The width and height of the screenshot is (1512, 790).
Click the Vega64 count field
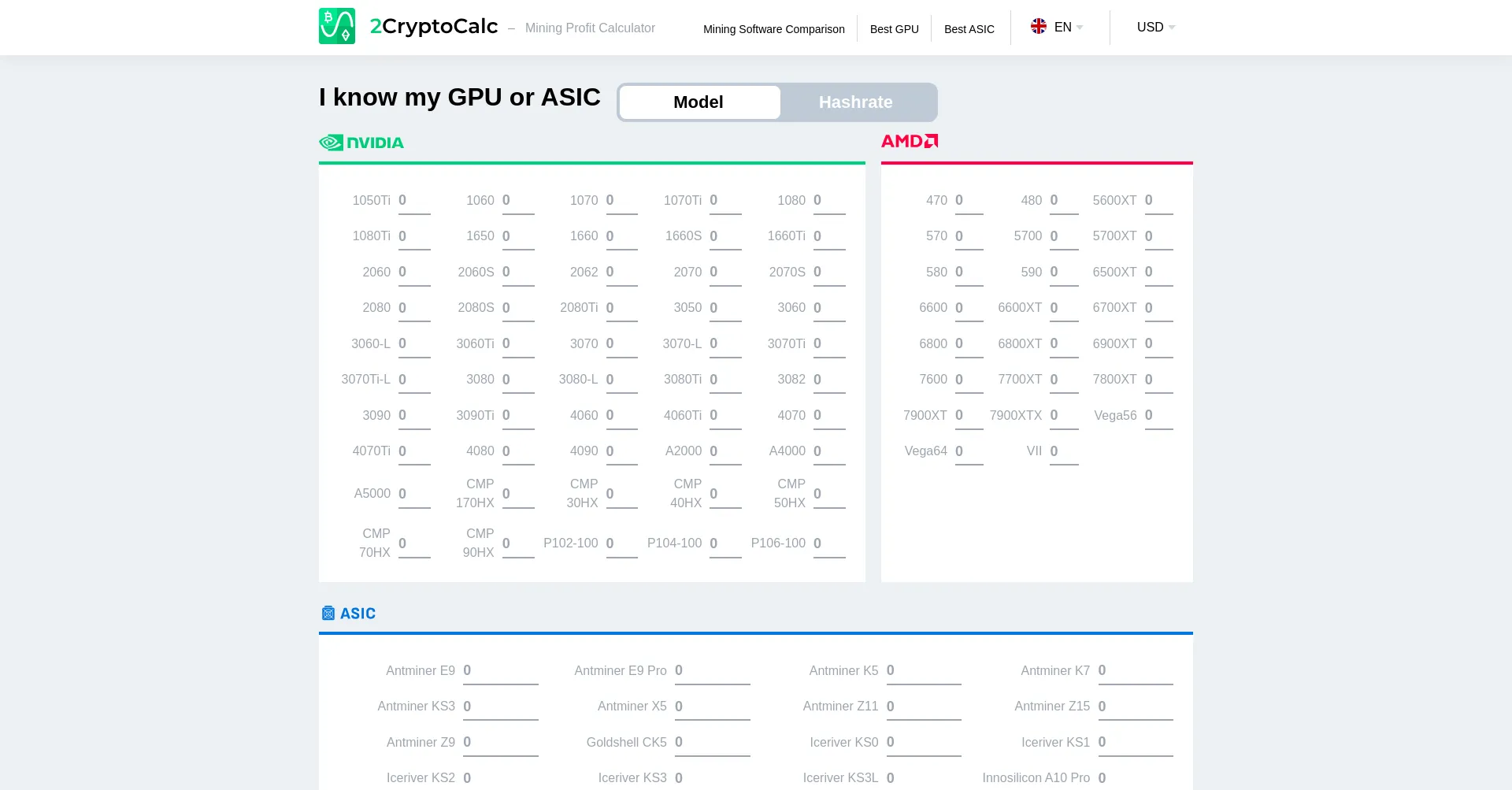pyautogui.click(x=969, y=451)
